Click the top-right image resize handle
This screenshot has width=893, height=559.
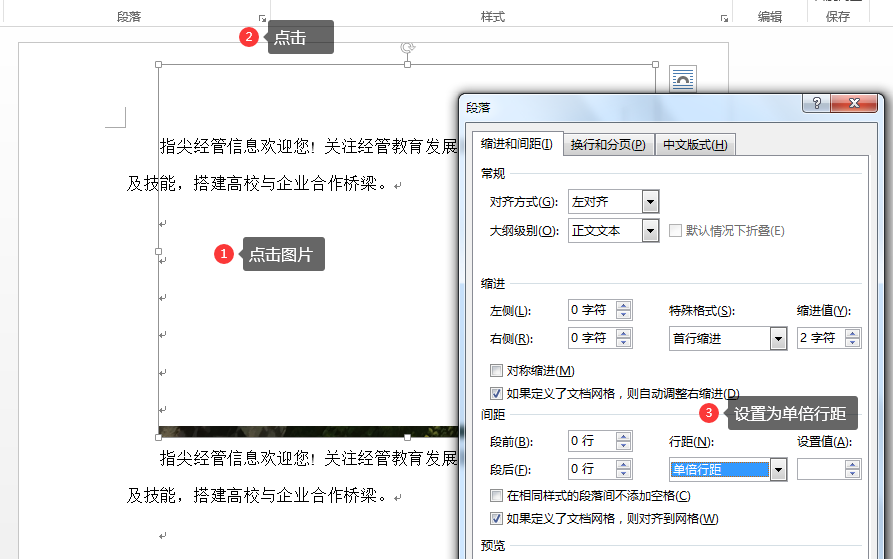(656, 65)
